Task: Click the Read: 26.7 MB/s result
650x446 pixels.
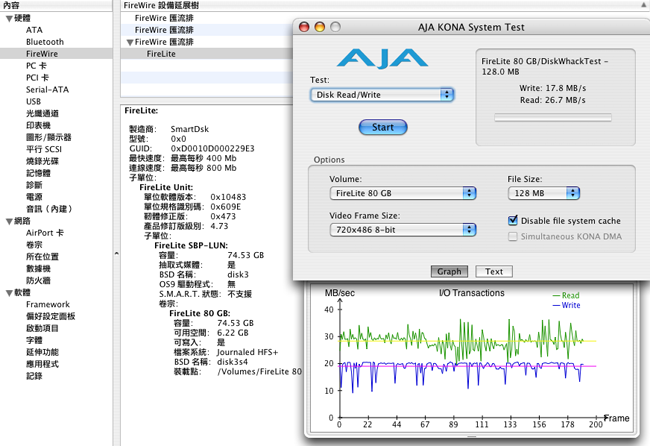Action: click(x=553, y=100)
